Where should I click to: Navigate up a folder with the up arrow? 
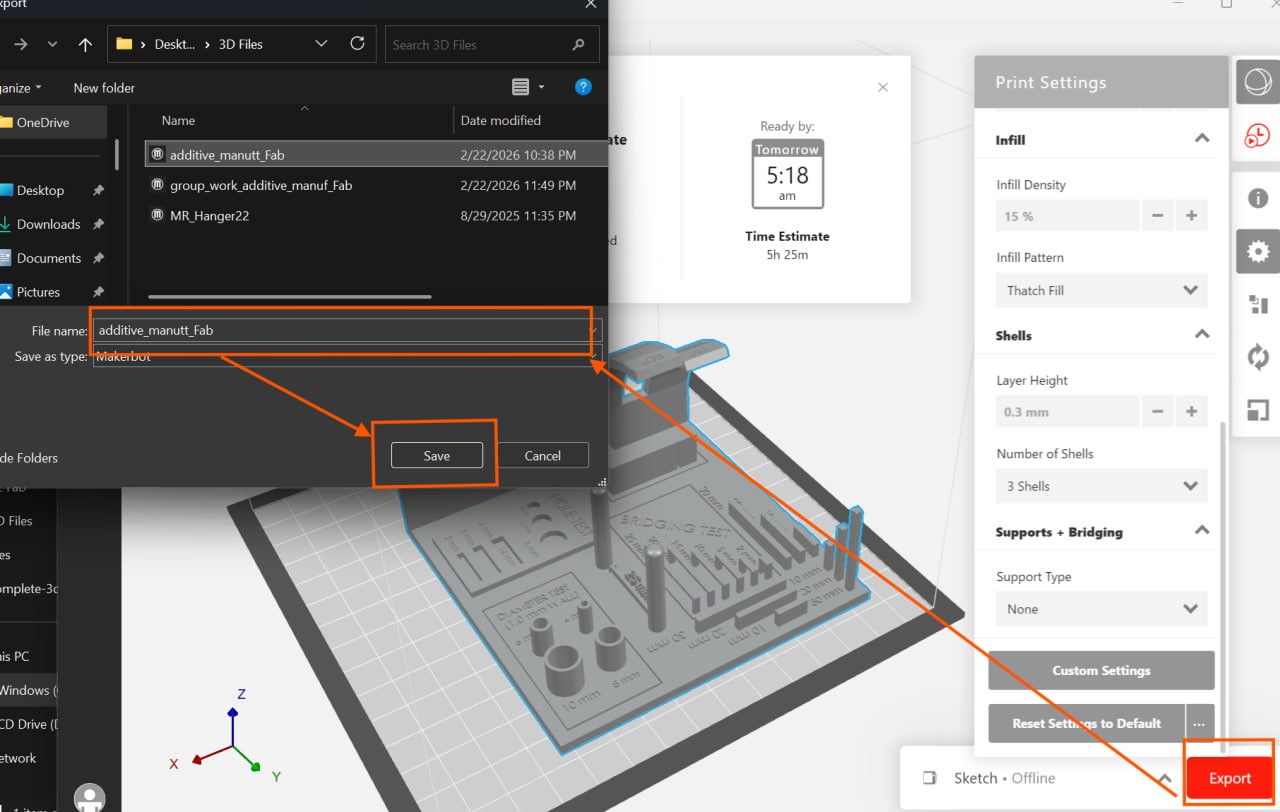pos(85,44)
